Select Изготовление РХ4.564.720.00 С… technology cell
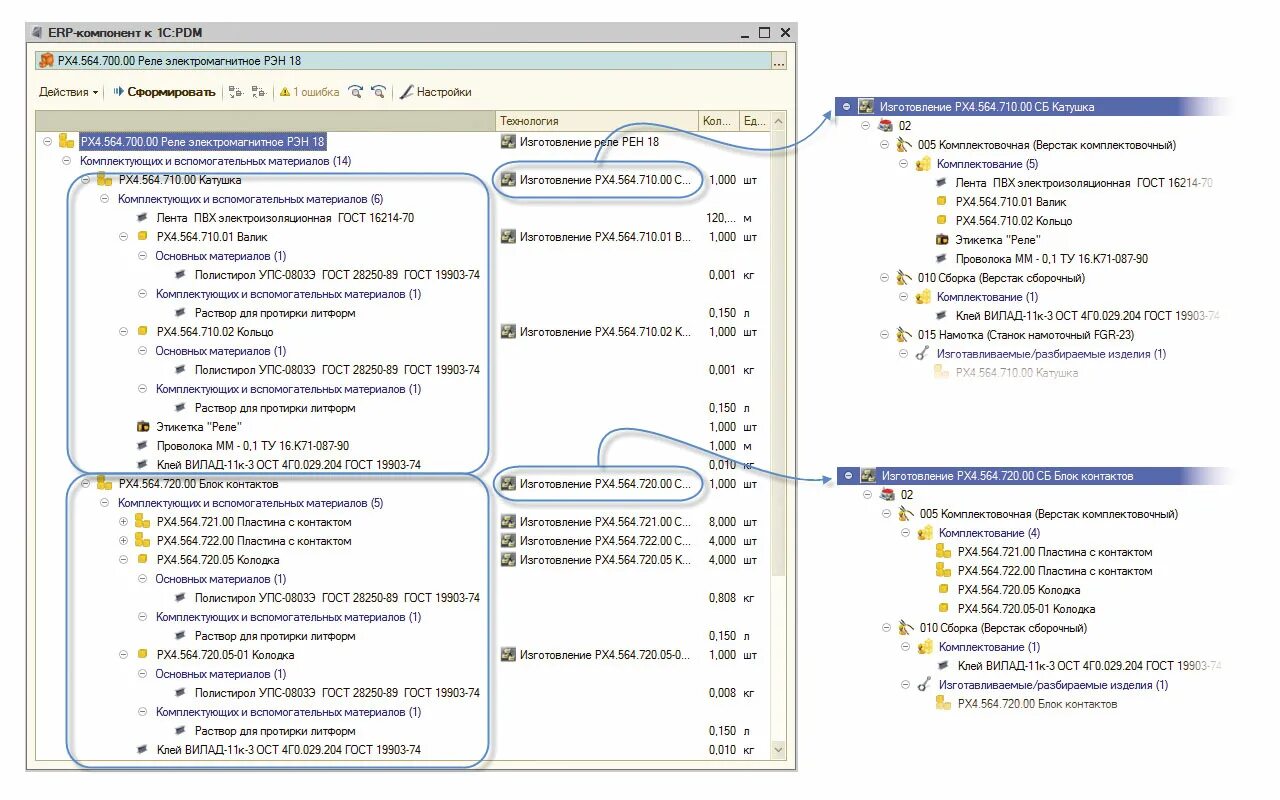Image resolution: width=1280 pixels, height=800 pixels. 595,484
